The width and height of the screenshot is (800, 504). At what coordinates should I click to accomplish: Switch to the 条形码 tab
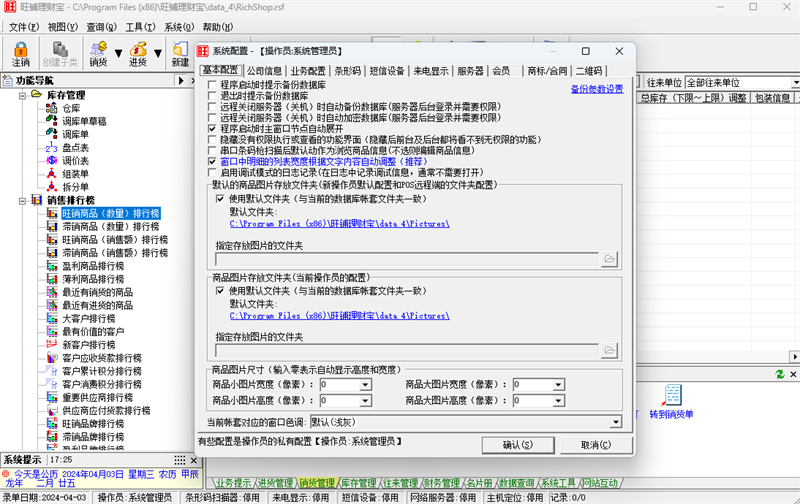pyautogui.click(x=347, y=71)
